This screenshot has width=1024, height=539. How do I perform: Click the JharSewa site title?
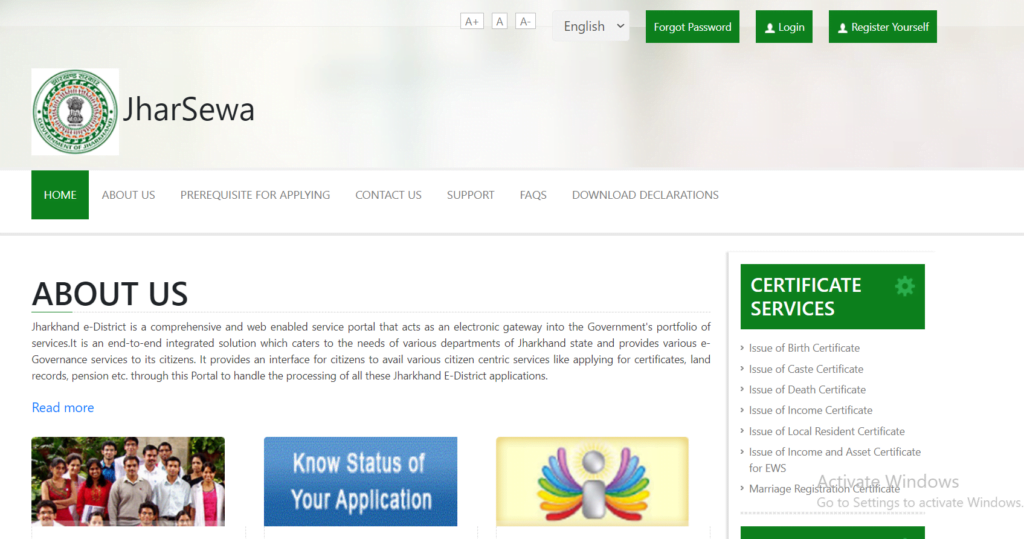coord(188,109)
